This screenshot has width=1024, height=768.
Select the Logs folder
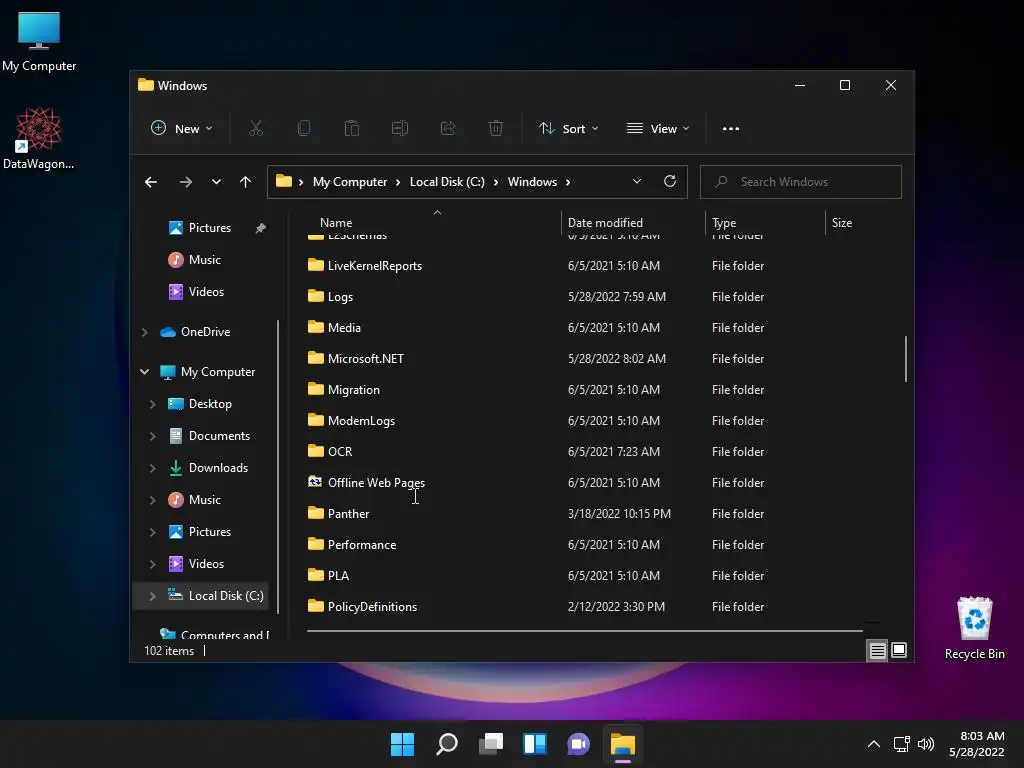[340, 296]
